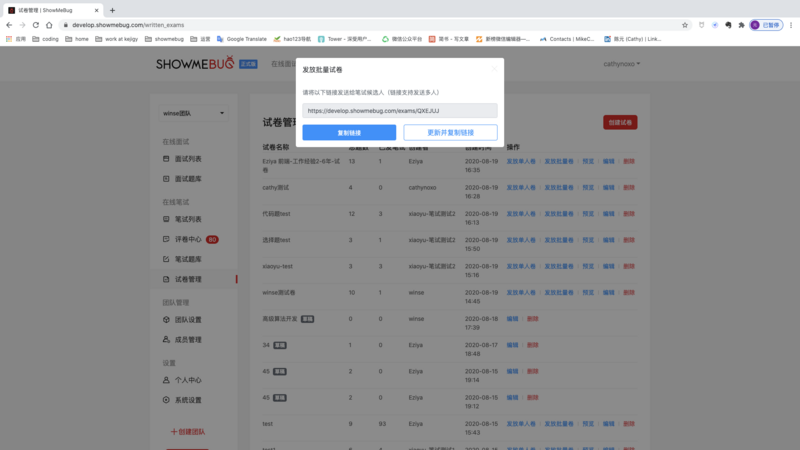Click 发放单人卷 for cathy测试 row
Screen dimensions: 800x450
pyautogui.click(x=521, y=187)
